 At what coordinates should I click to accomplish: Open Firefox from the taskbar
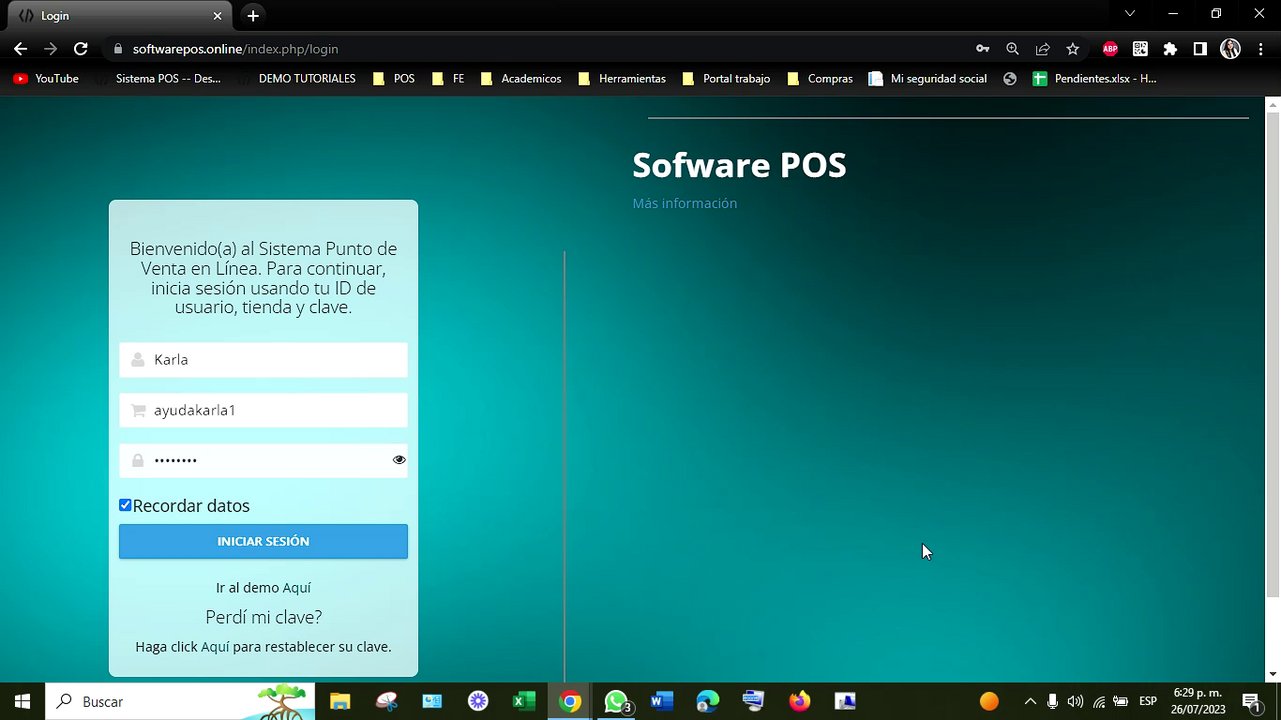click(799, 701)
